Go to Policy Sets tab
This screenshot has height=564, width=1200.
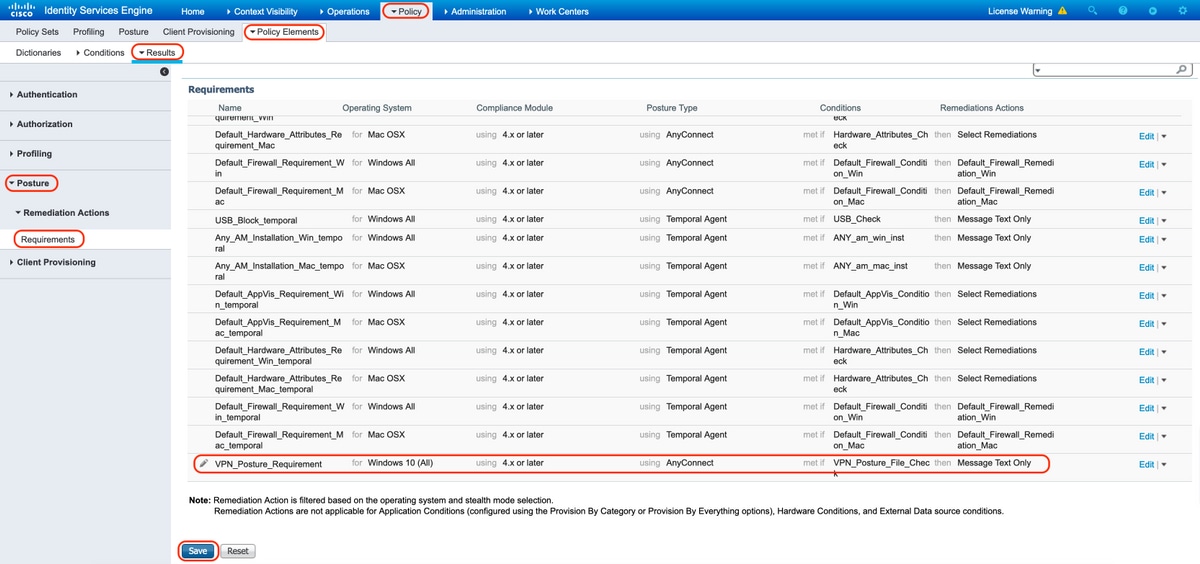[x=37, y=32]
